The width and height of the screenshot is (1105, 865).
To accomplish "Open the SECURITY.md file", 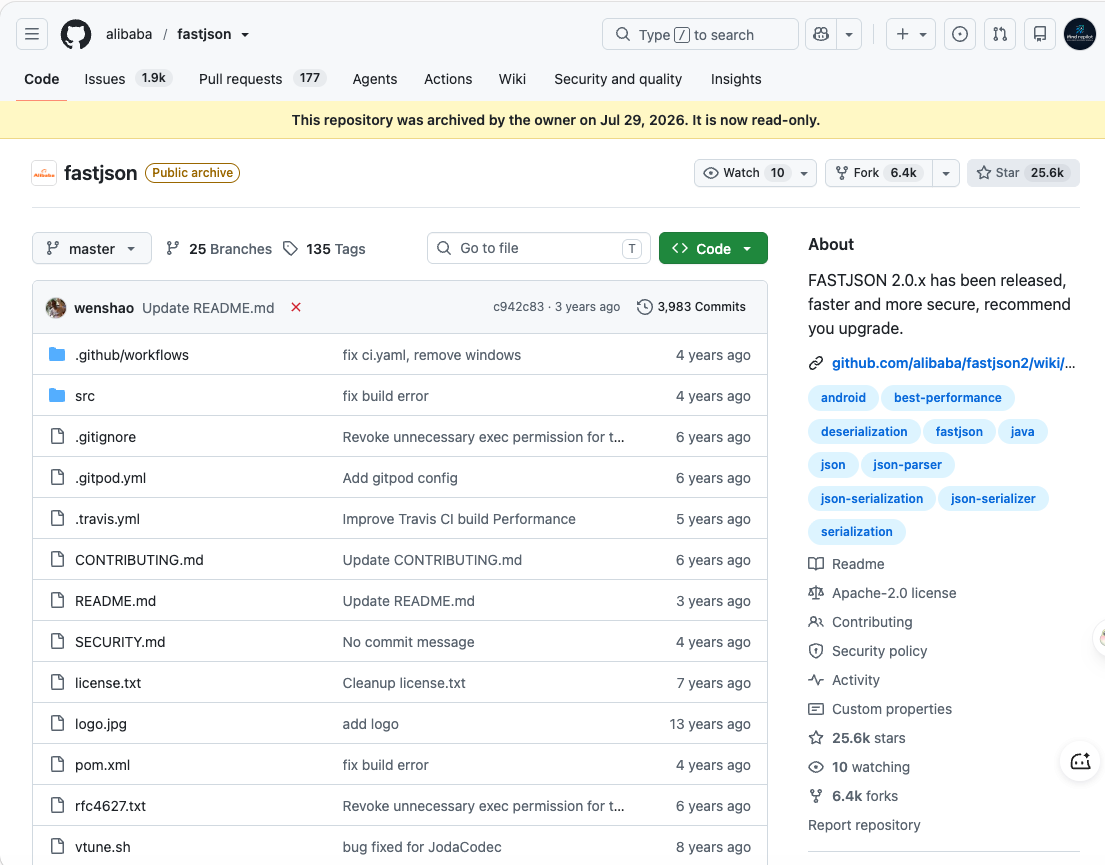I will [x=121, y=642].
